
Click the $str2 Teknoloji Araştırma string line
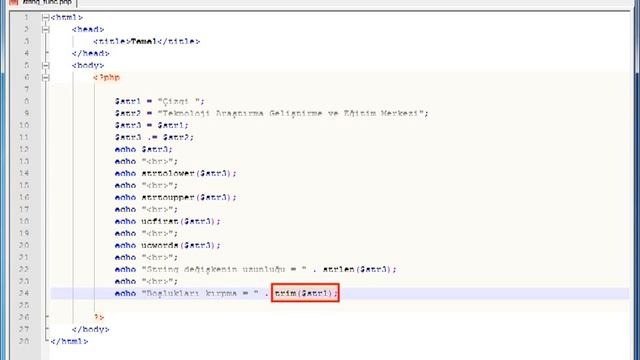click(271, 113)
